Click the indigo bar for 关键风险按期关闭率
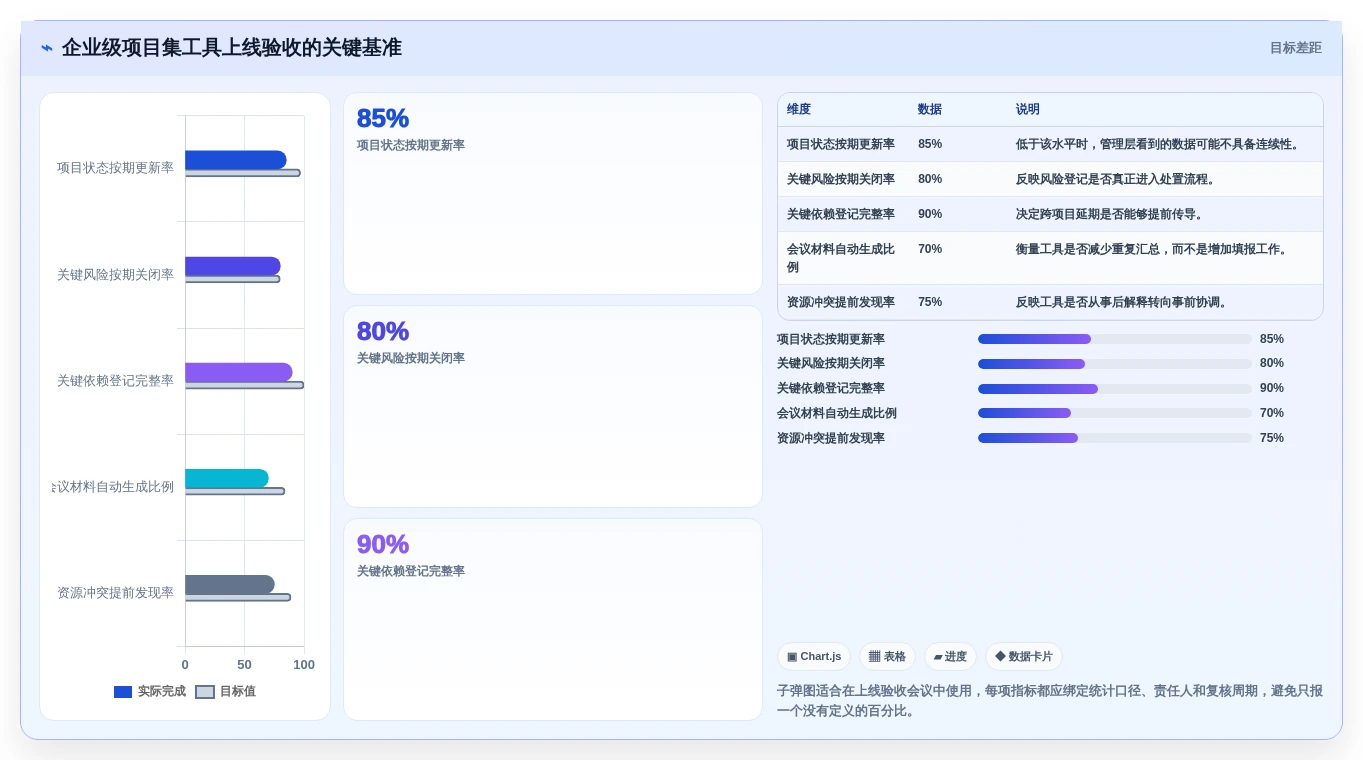Image resolution: width=1363 pixels, height=760 pixels. 232,266
